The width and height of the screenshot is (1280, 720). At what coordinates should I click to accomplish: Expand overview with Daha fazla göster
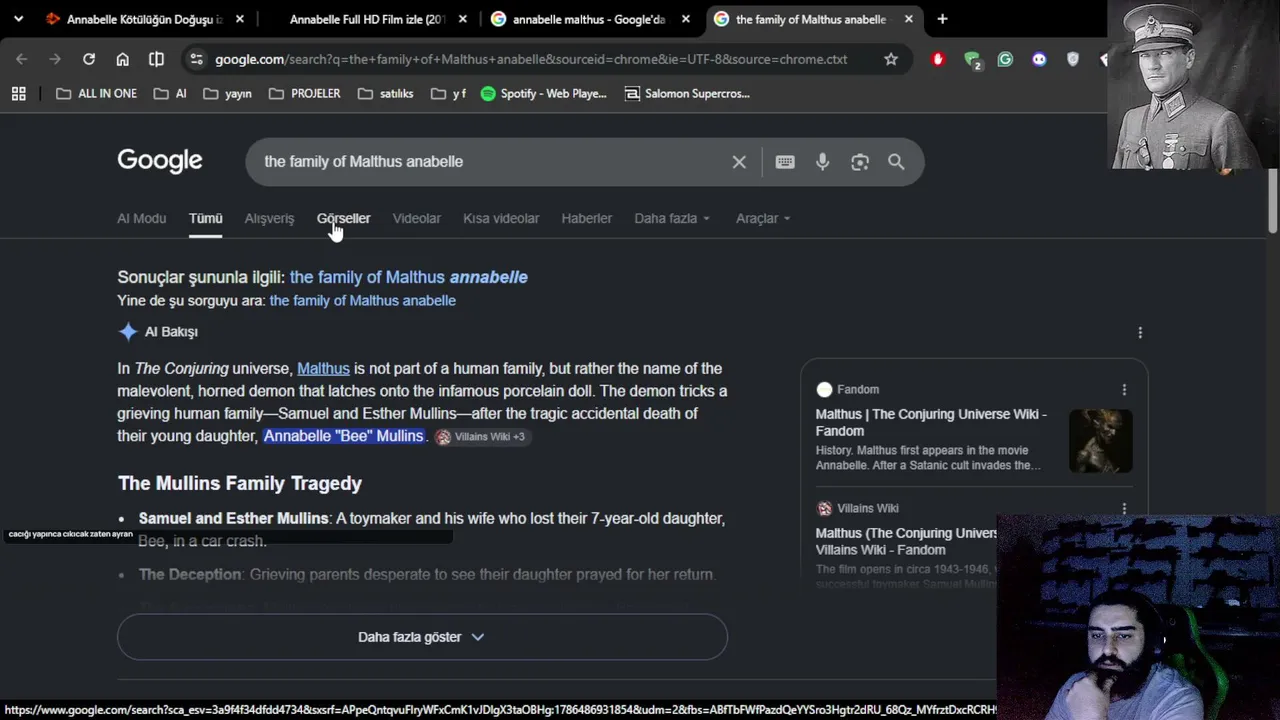pos(422,637)
